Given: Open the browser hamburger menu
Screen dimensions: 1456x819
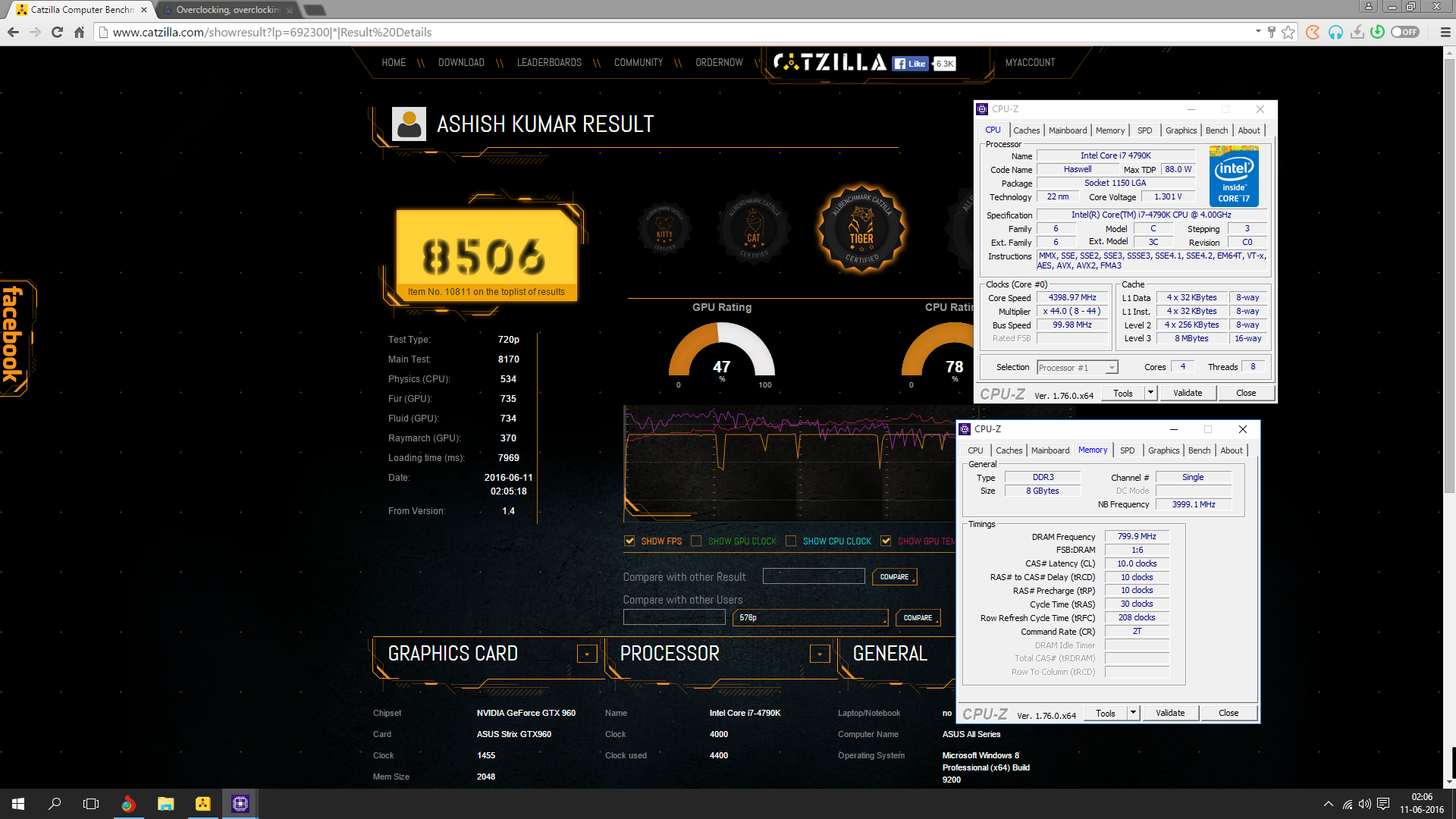Looking at the screenshot, I should point(1445,33).
